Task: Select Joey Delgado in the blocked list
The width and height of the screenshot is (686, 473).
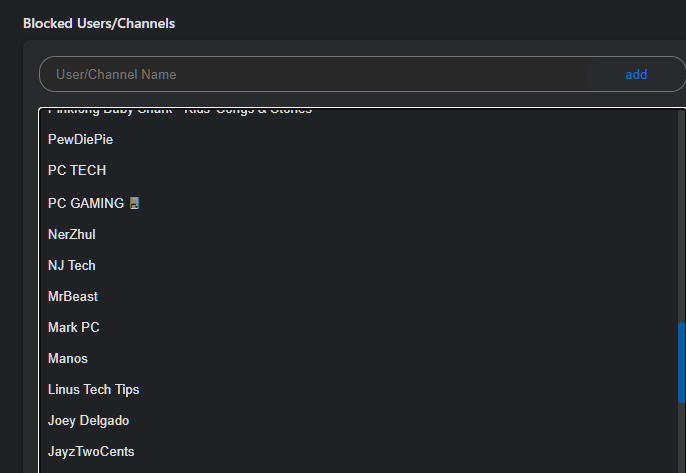Action: 88,421
